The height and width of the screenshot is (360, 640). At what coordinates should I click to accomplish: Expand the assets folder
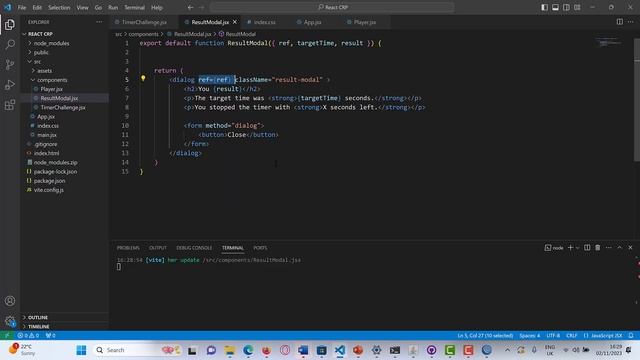pyautogui.click(x=64, y=71)
